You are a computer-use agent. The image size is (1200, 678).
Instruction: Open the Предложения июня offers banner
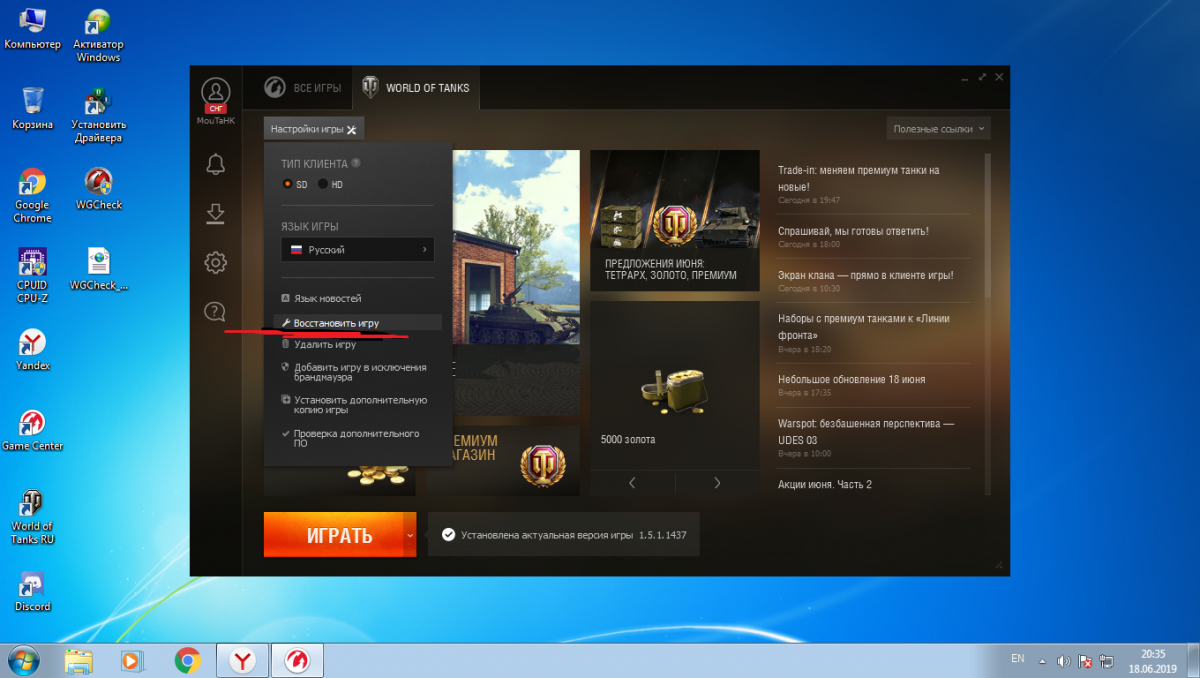pos(675,220)
